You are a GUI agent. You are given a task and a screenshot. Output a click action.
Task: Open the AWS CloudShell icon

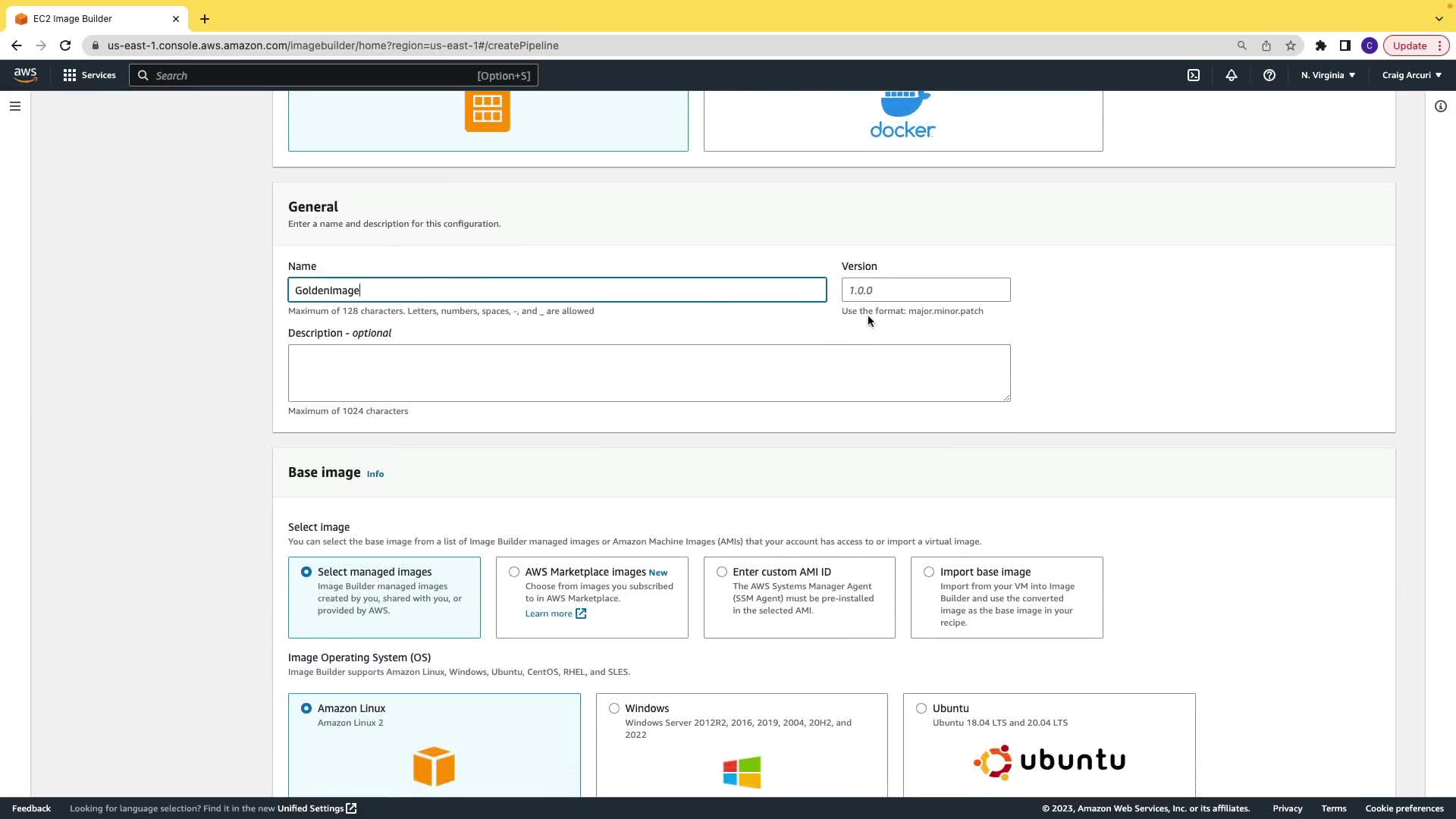click(x=1193, y=75)
